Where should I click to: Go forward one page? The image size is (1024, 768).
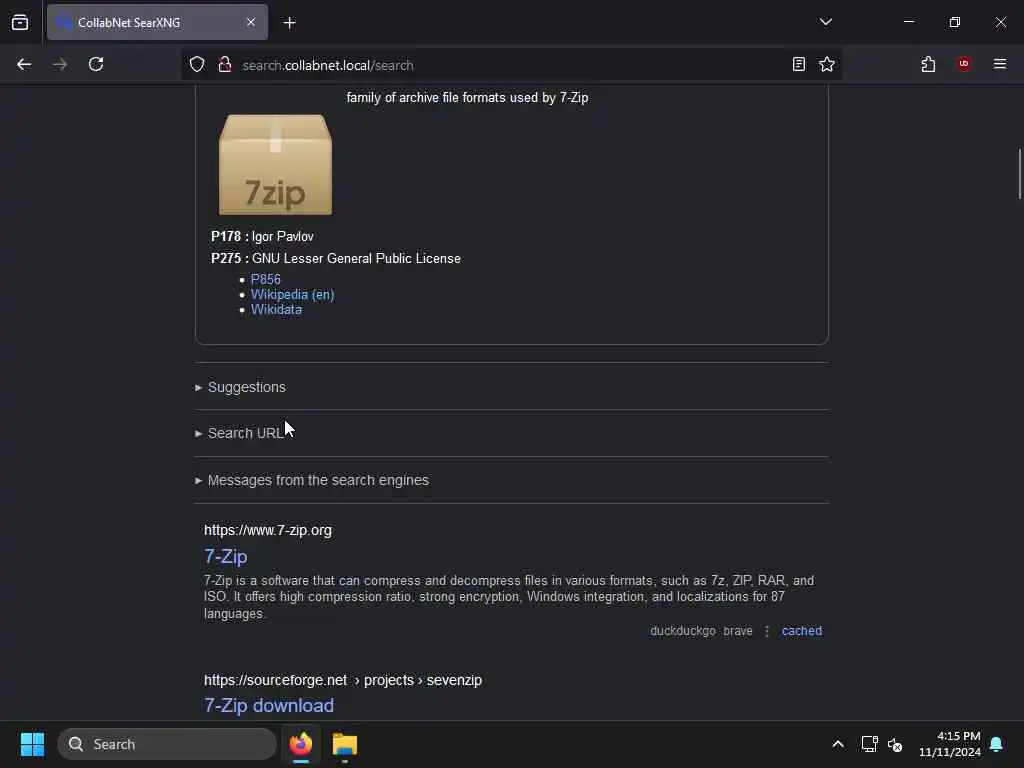point(60,64)
